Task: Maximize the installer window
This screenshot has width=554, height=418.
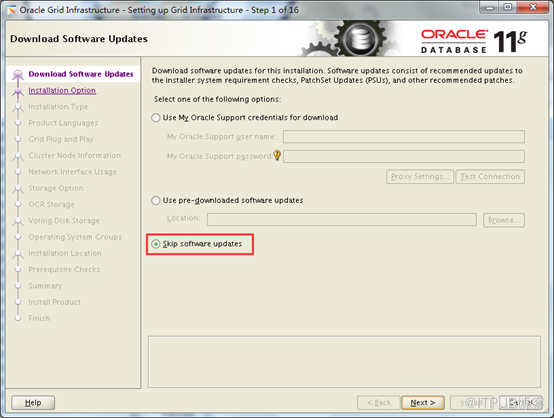Action: click(x=508, y=8)
